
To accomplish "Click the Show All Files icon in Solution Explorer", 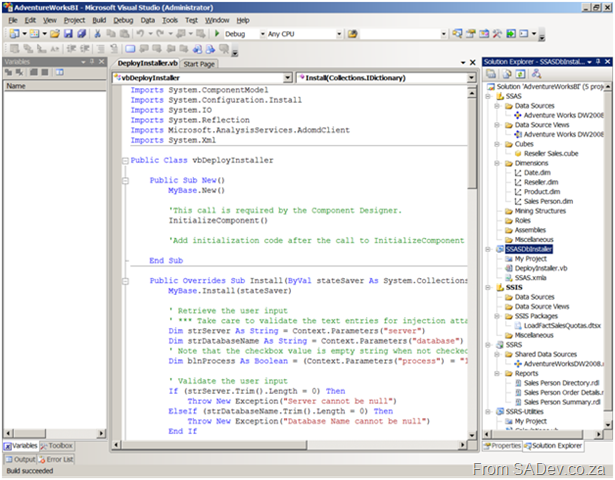I will (507, 74).
